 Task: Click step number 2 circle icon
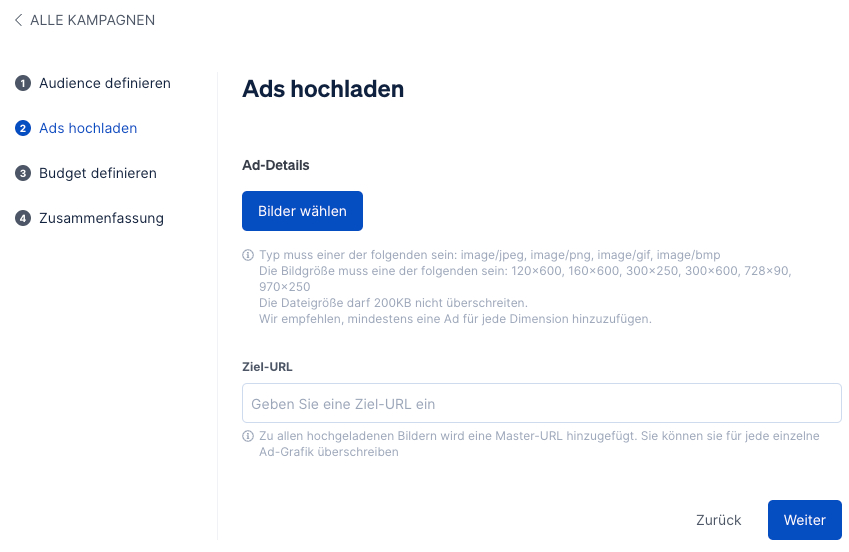(23, 128)
